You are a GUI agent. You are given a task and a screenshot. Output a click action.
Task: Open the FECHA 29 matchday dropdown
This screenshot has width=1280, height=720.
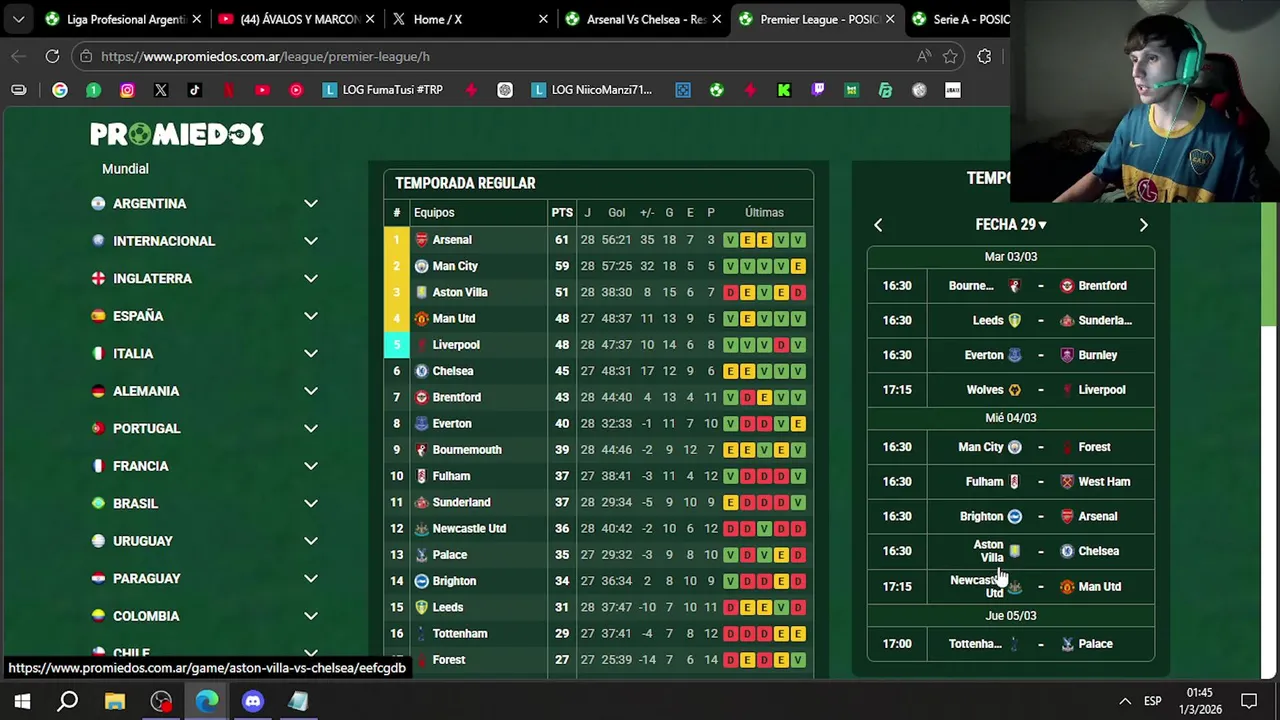click(1010, 225)
